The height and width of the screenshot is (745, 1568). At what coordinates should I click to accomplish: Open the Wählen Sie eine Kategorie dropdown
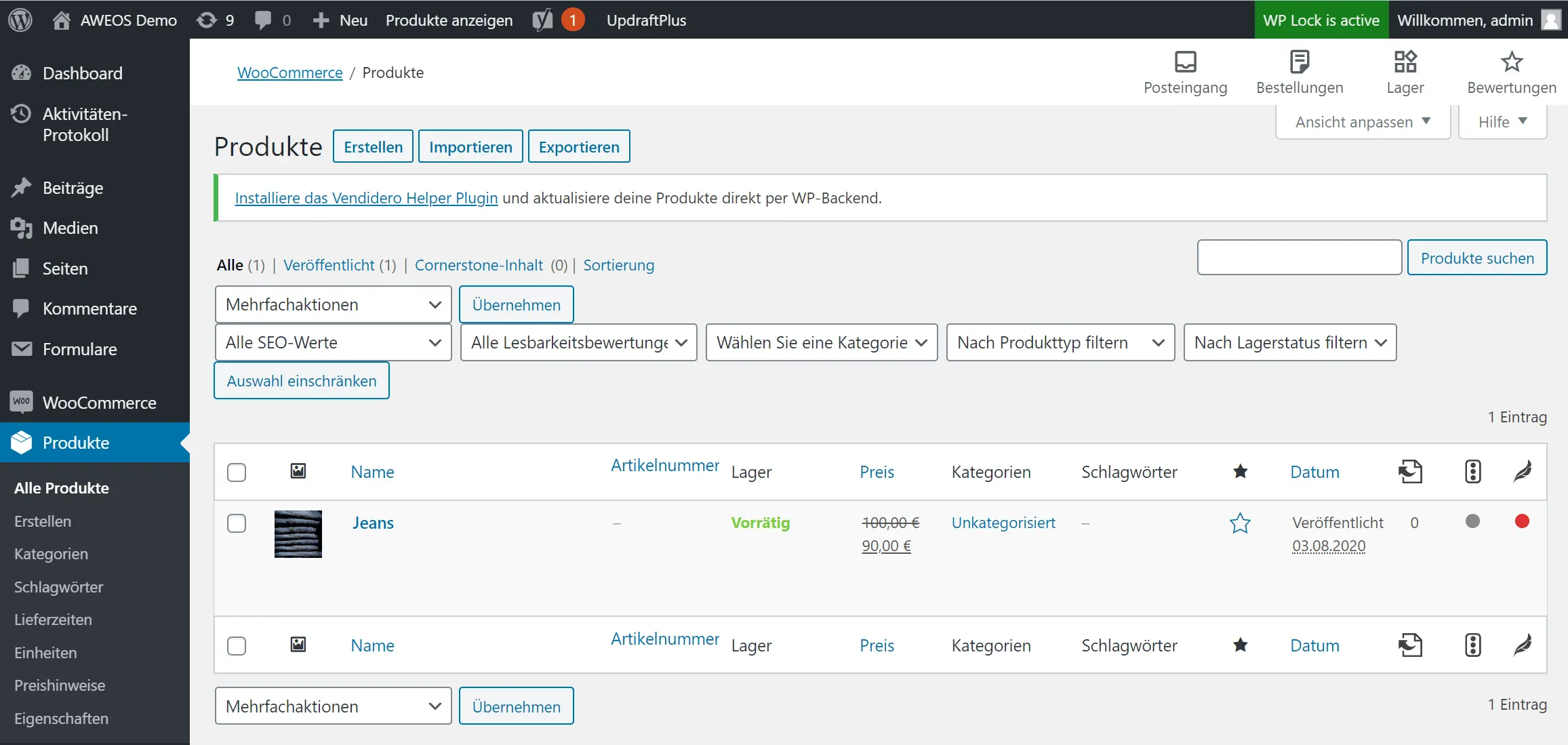coord(822,342)
